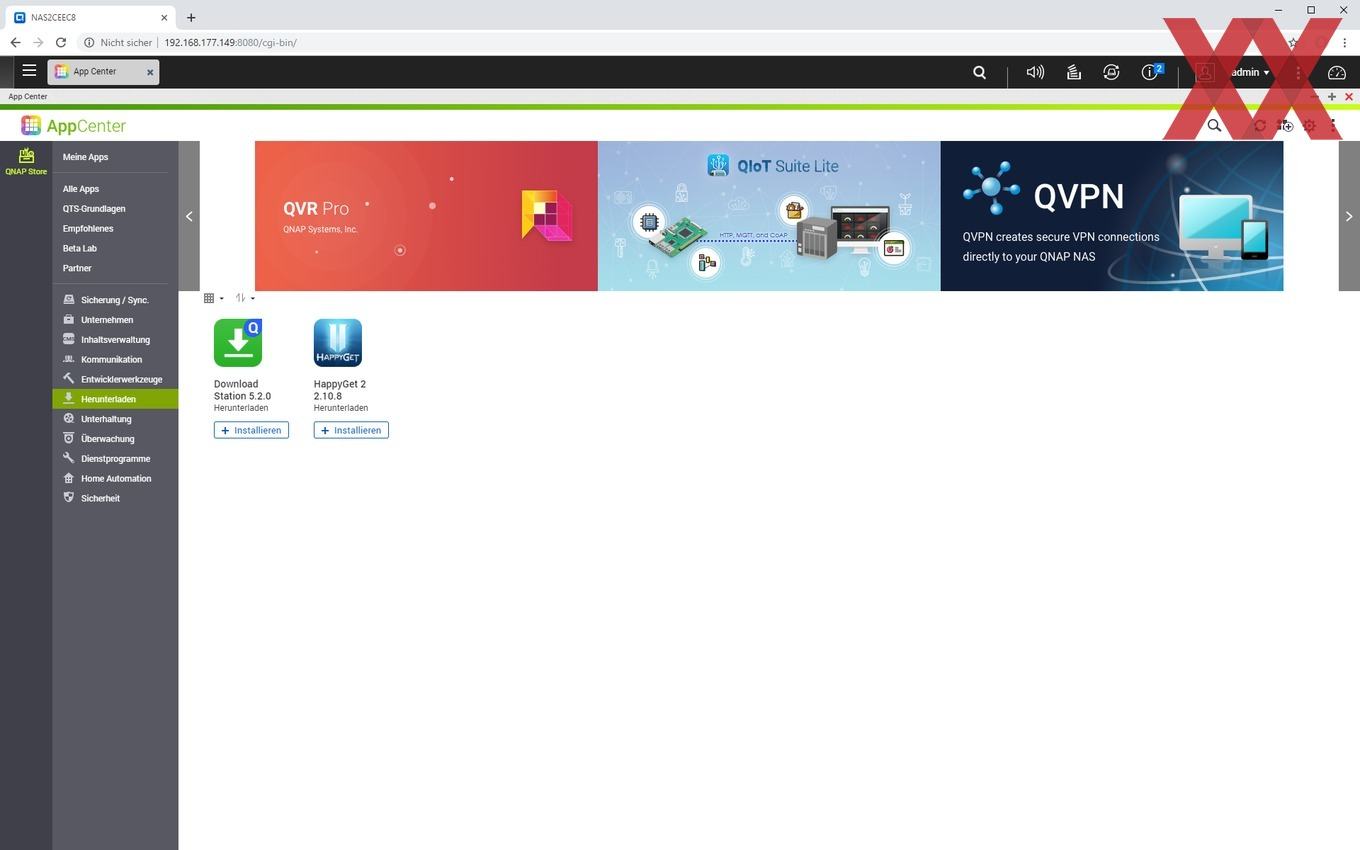Click the Download Station app icon
The width and height of the screenshot is (1360, 850).
[238, 343]
